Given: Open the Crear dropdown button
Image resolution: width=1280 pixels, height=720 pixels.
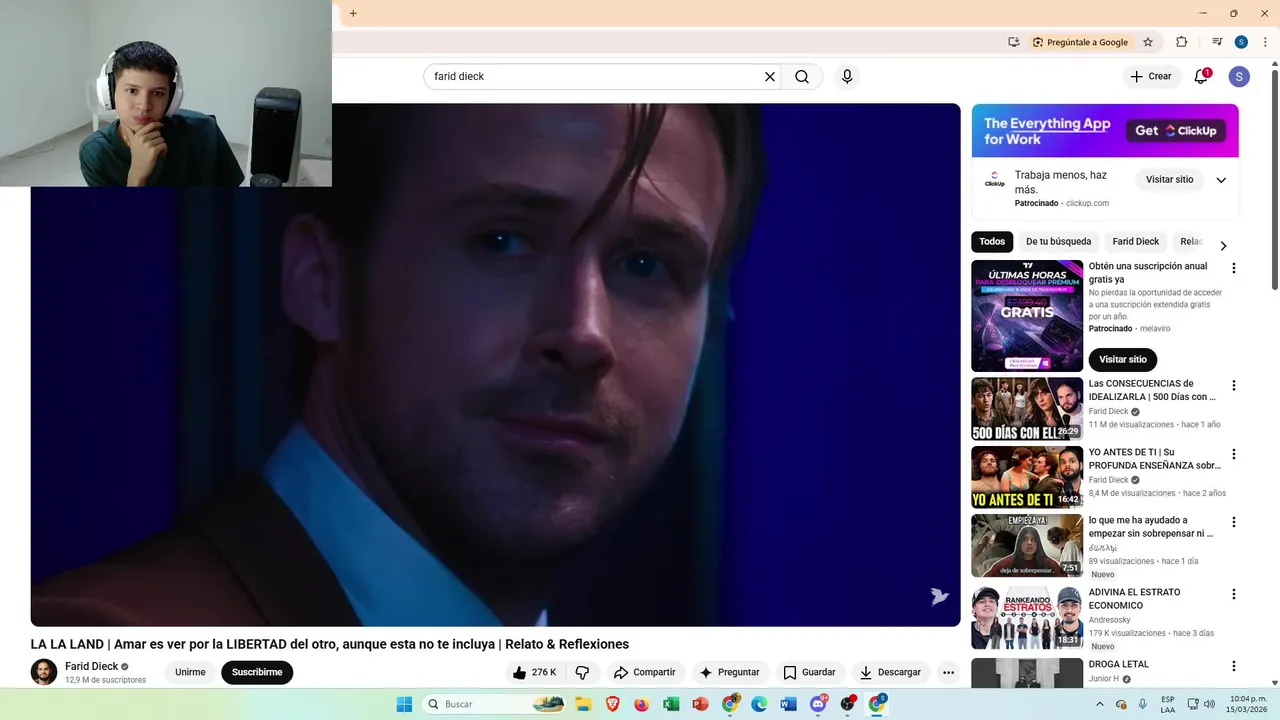Looking at the screenshot, I should pos(1151,77).
